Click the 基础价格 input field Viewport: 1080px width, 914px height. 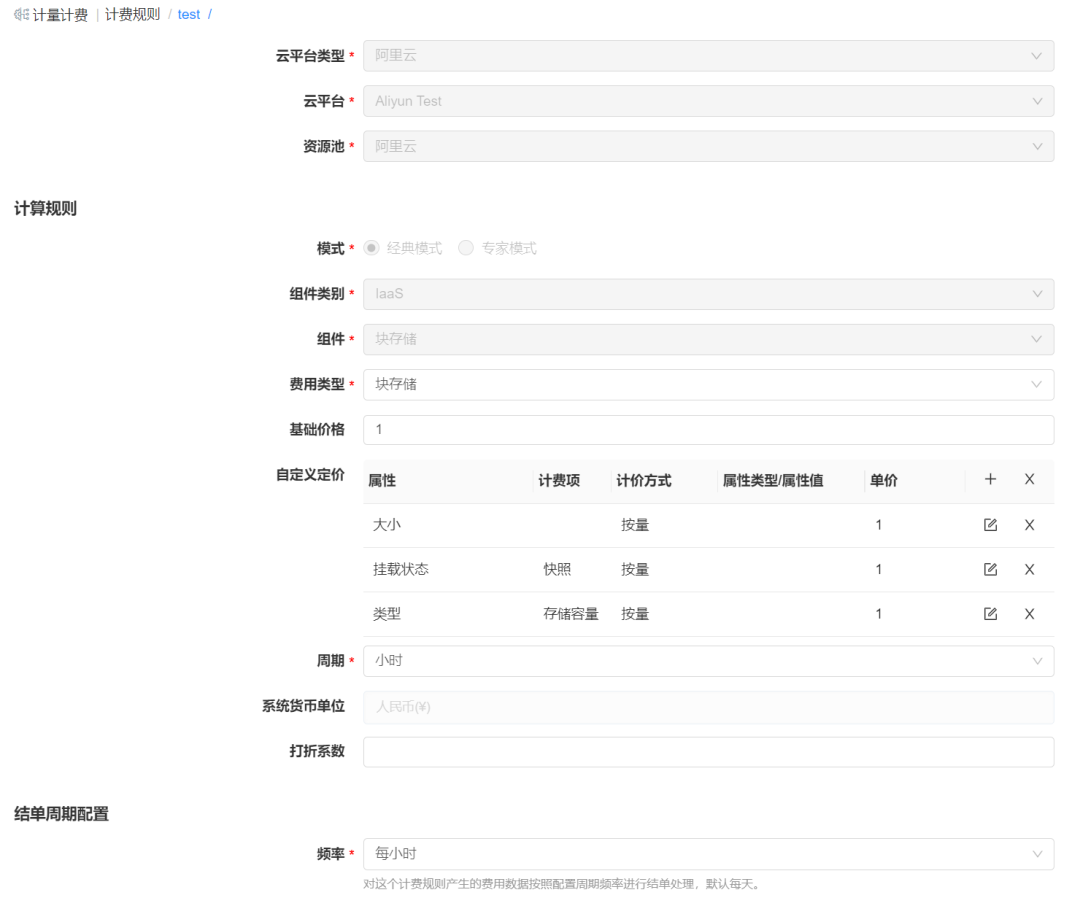708,429
